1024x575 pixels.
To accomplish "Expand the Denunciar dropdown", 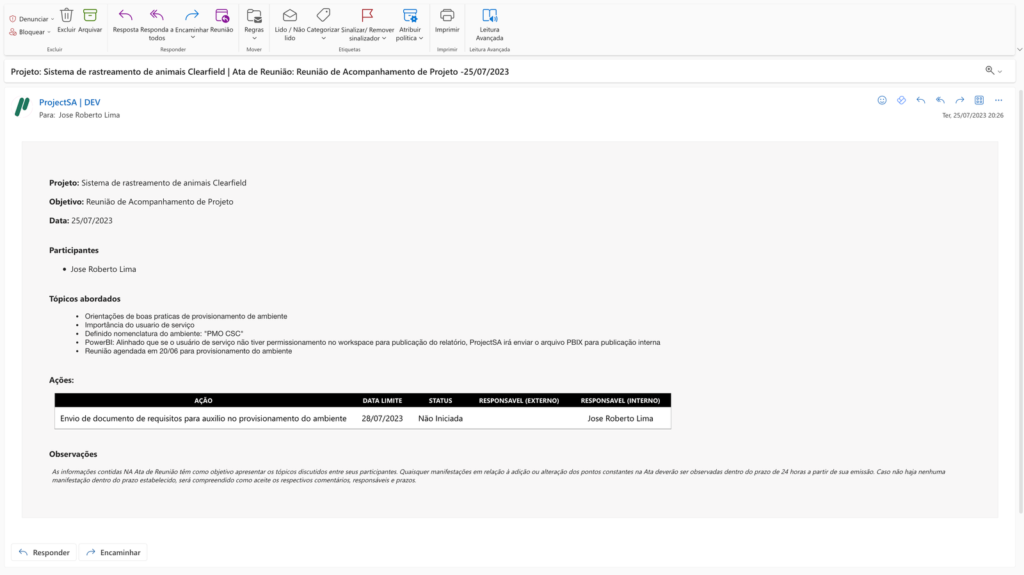I will [31, 19].
